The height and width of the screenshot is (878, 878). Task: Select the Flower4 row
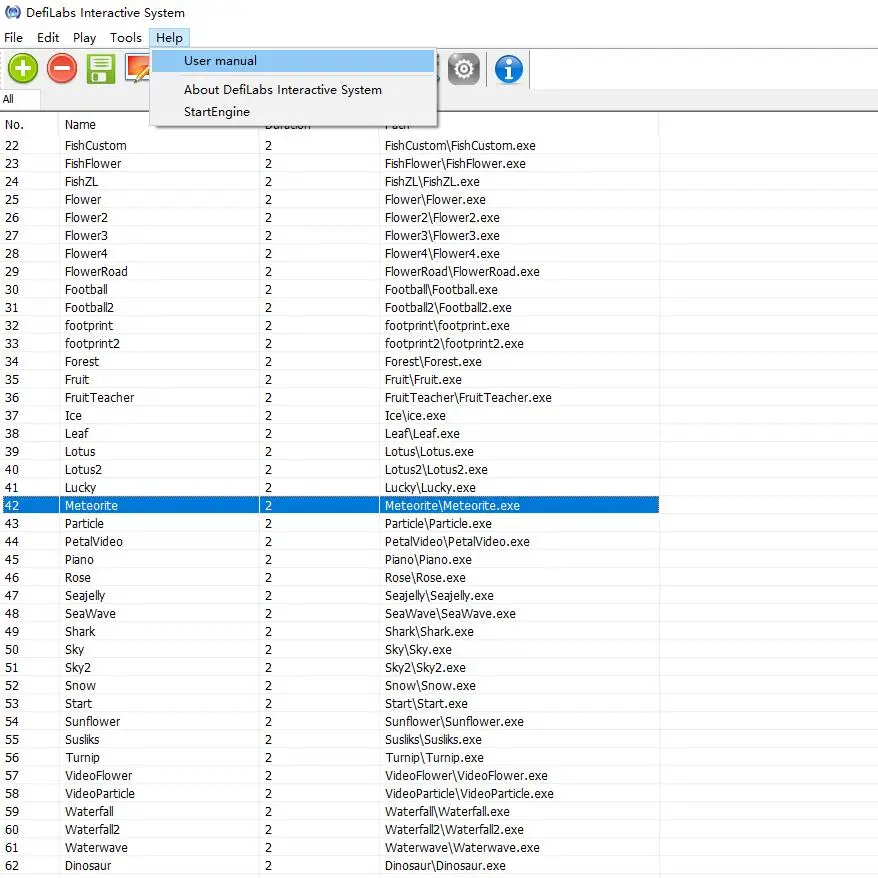[330, 254]
